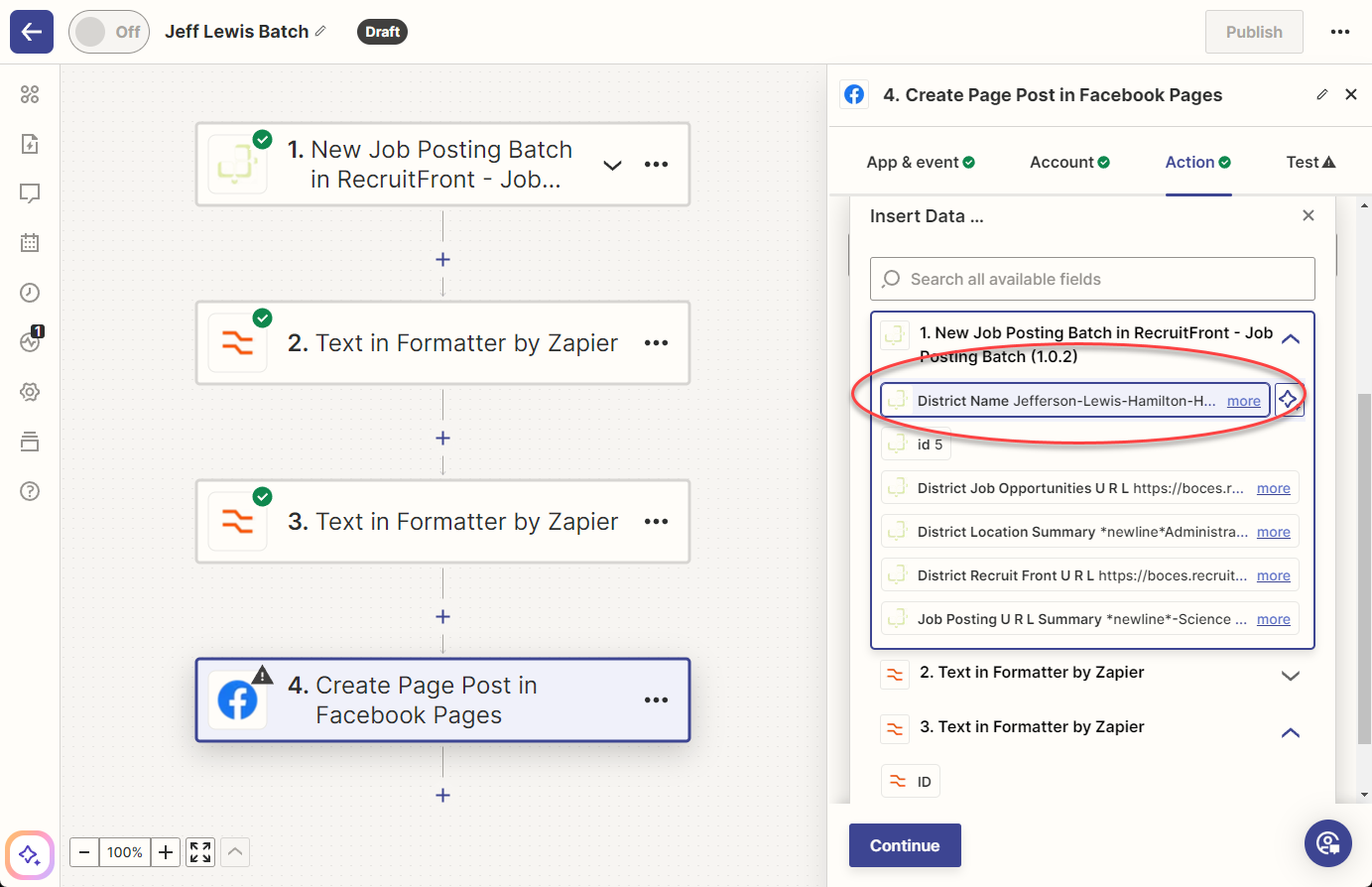
Task: Click the Publish button
Action: click(x=1254, y=32)
